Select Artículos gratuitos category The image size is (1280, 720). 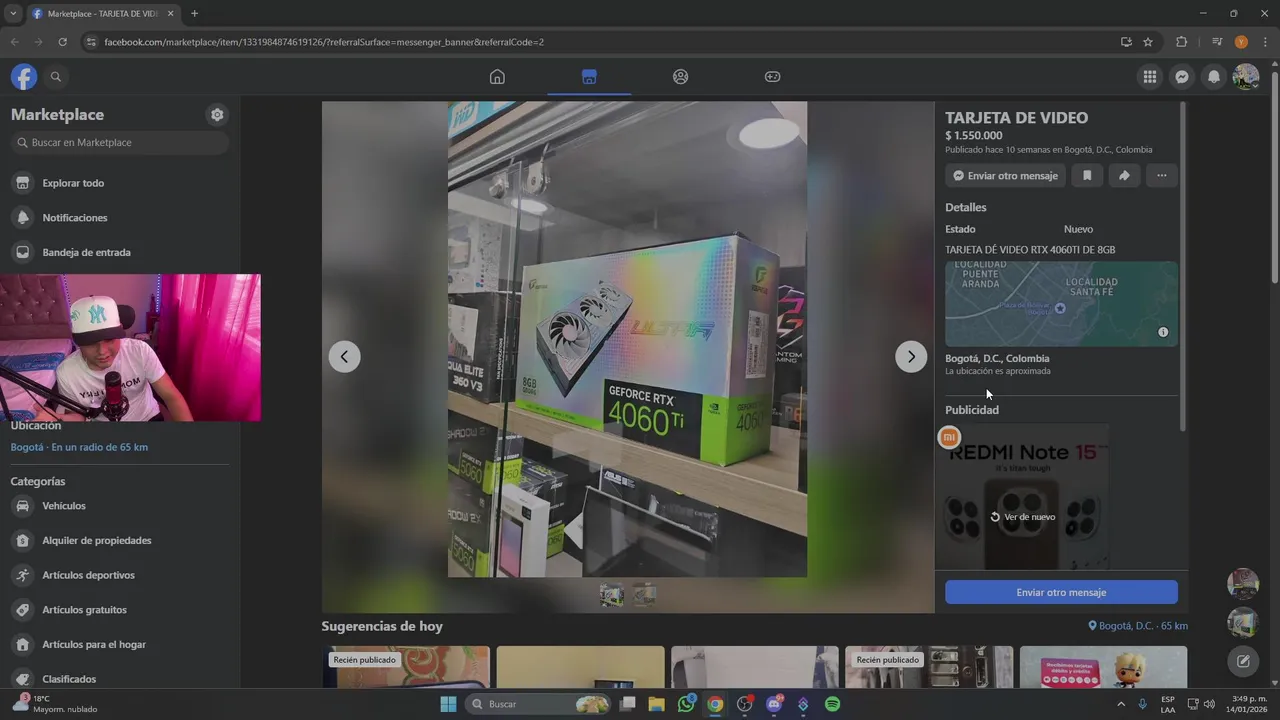pos(120,610)
